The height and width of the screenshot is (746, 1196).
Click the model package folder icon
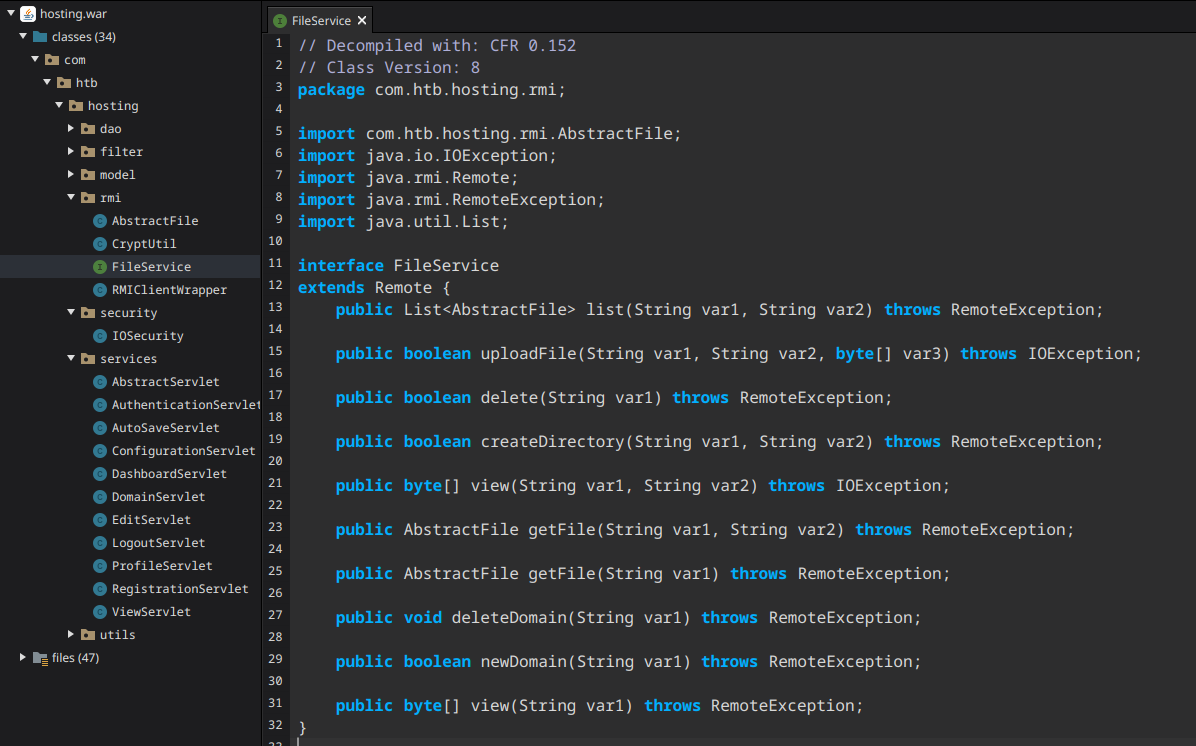click(88, 175)
